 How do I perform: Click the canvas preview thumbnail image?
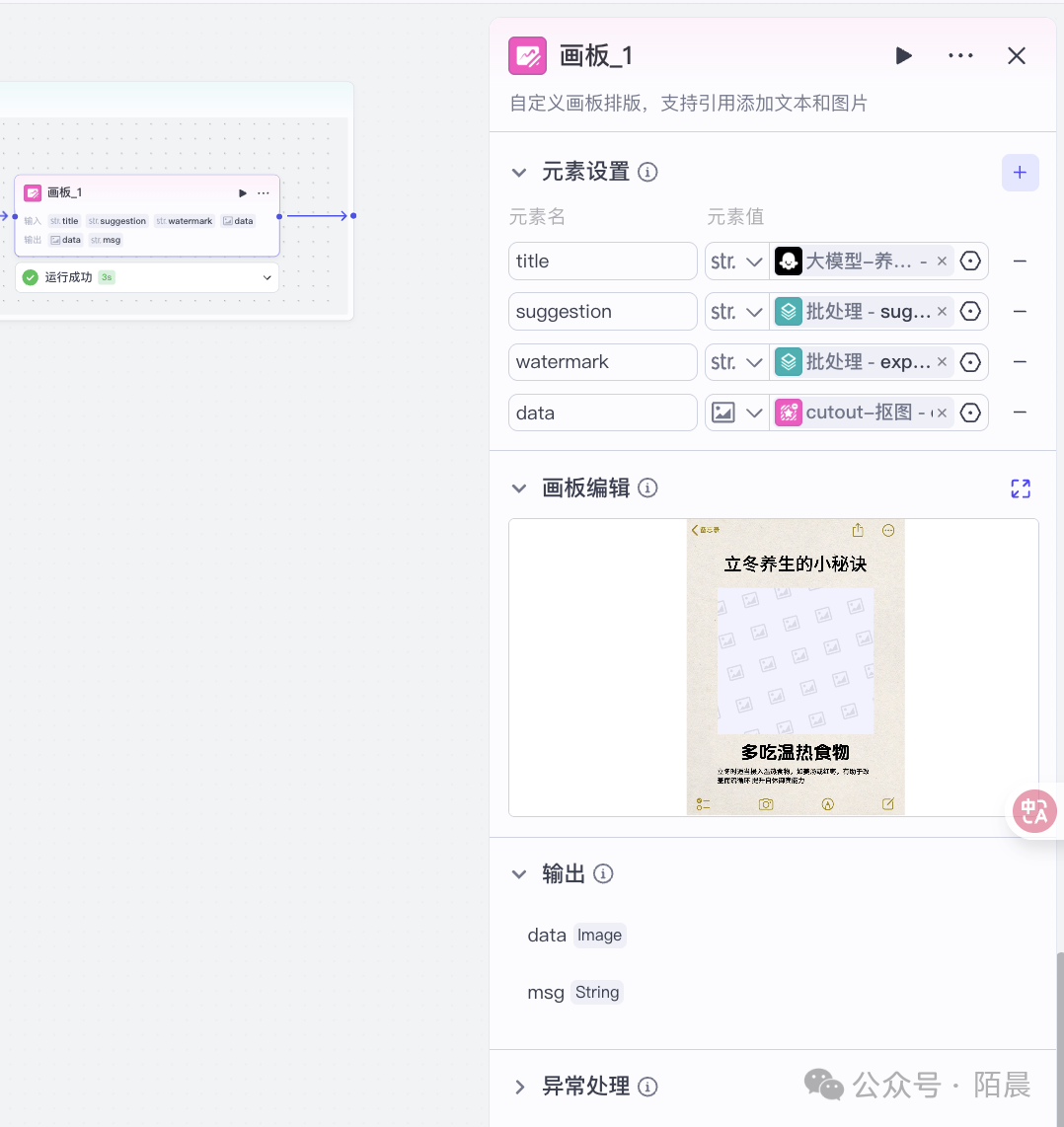click(795, 667)
